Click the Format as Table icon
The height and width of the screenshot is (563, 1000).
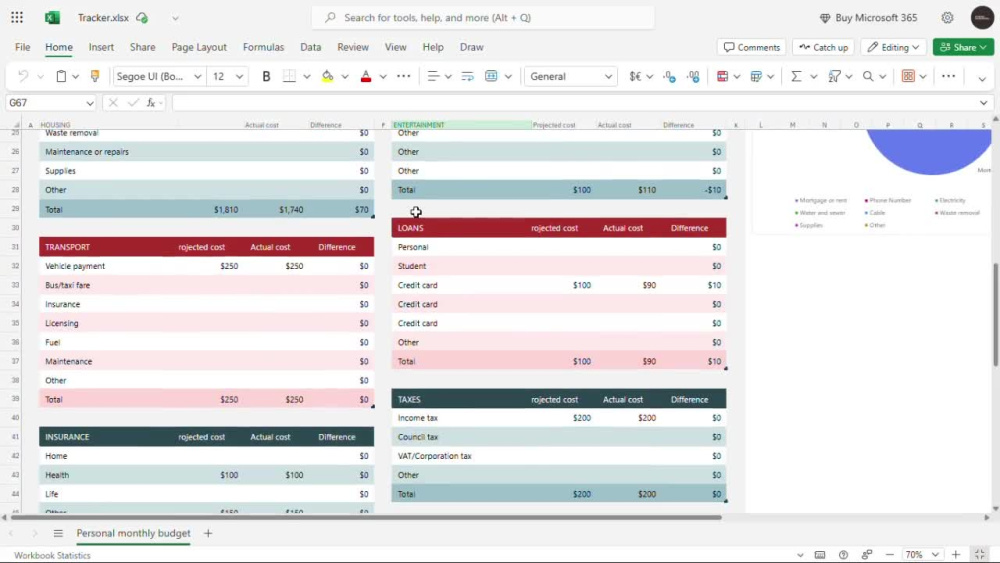756,77
